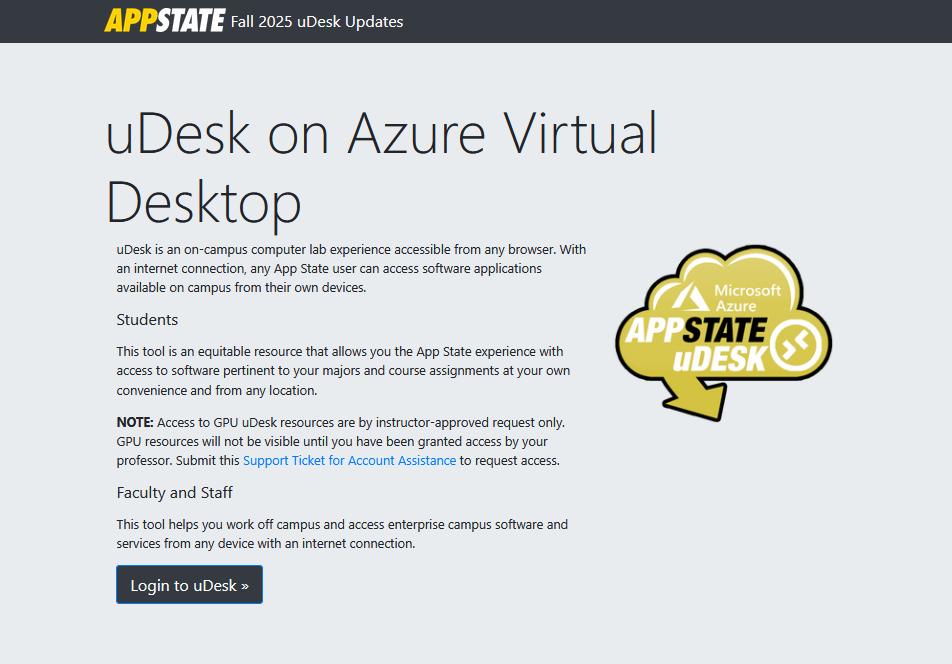This screenshot has height=664, width=952.
Task: Click the 'APPSTATE' lettering inside the cloud badge
Action: click(696, 330)
